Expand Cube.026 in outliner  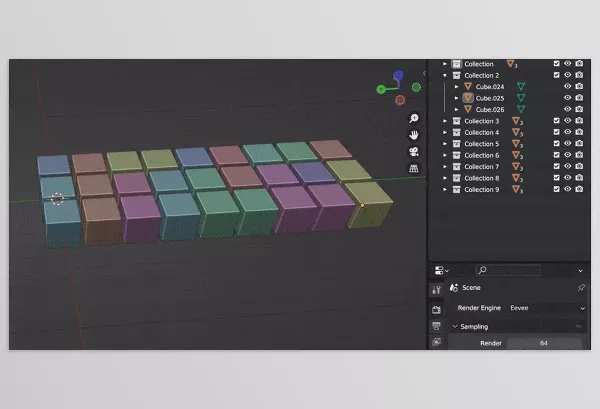pos(456,109)
